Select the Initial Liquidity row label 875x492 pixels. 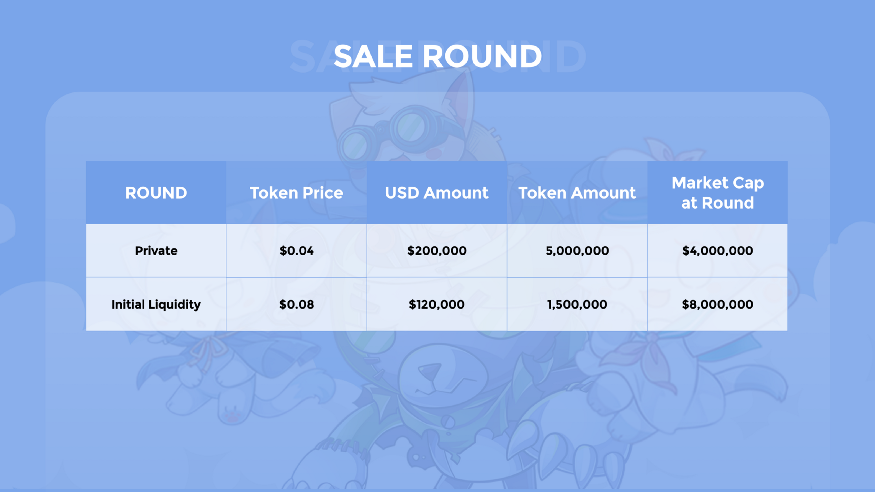pos(156,305)
